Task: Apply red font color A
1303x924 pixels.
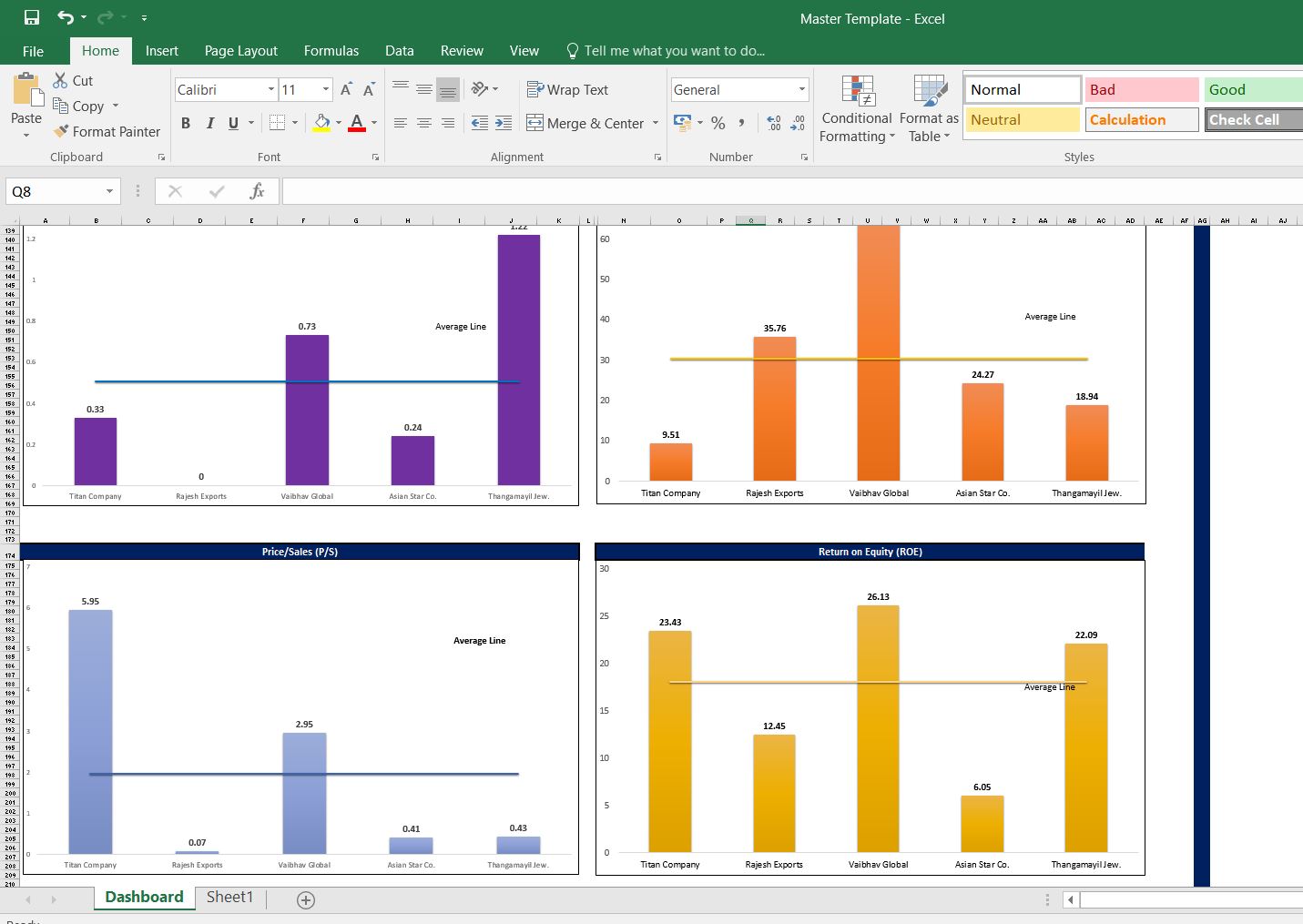Action: point(357,123)
